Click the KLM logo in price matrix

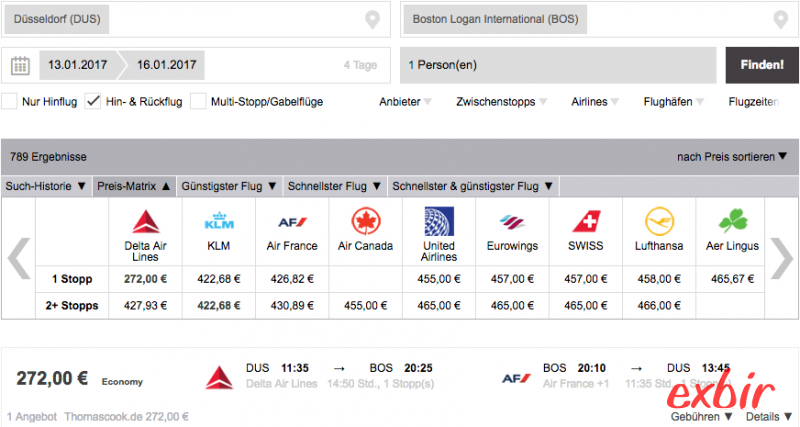tap(219, 221)
